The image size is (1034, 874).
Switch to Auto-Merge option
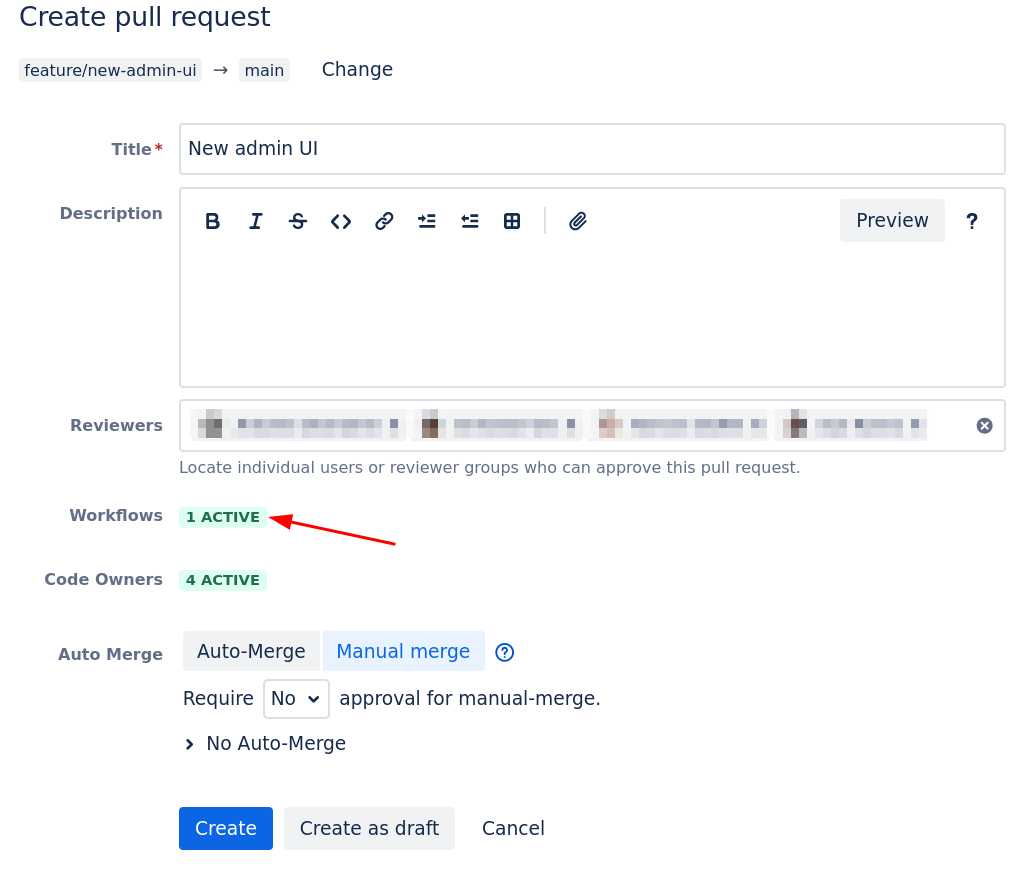coord(251,651)
